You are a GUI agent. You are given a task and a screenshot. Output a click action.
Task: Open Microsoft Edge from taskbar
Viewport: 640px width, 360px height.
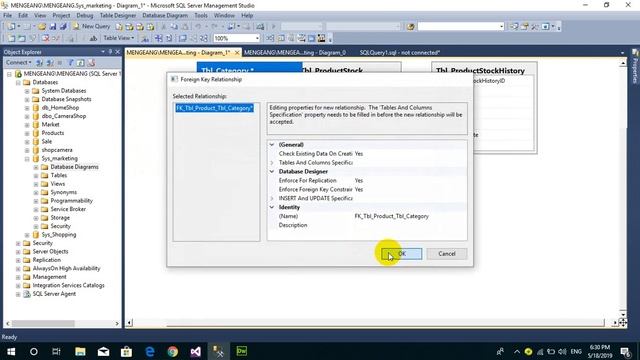pos(150,351)
